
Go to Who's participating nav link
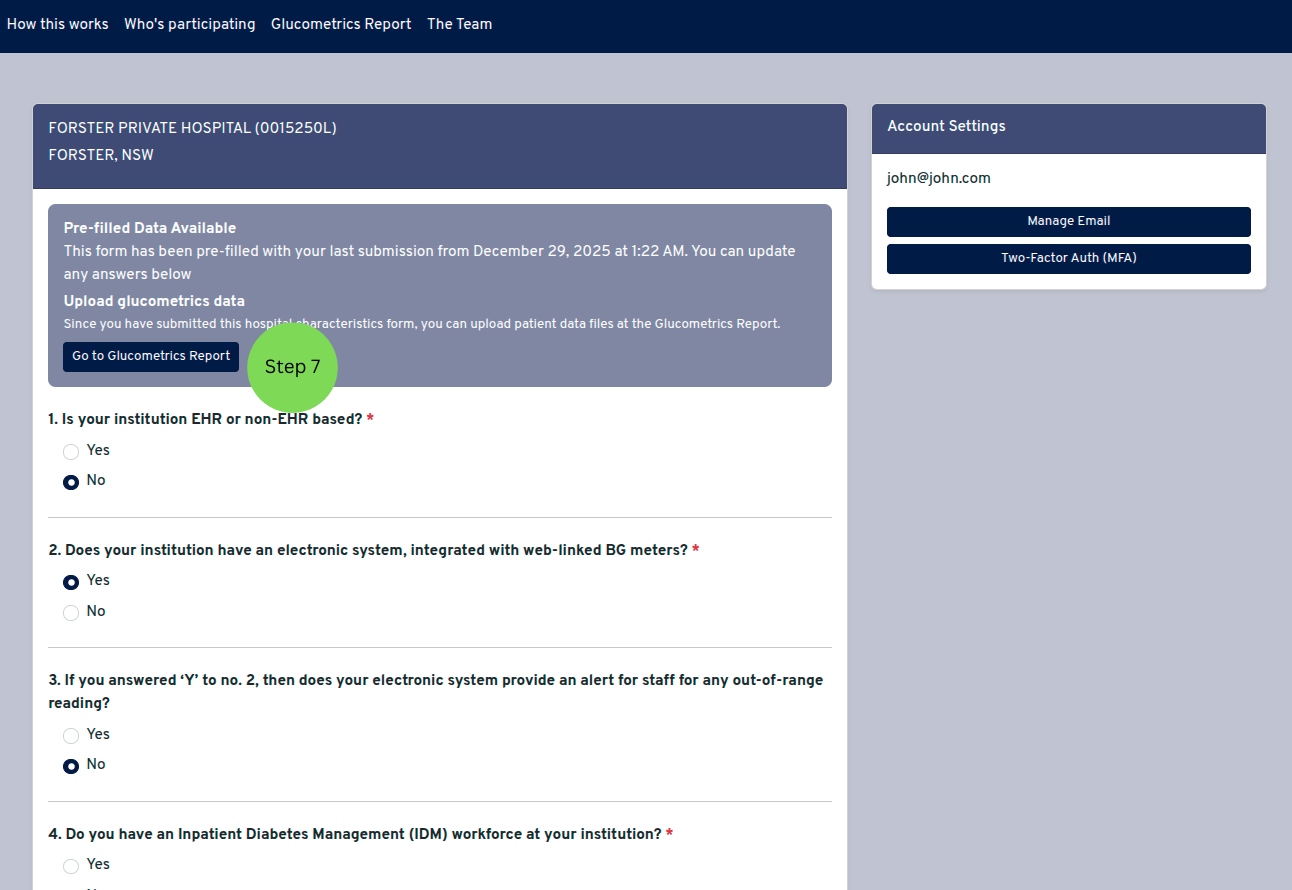(189, 24)
